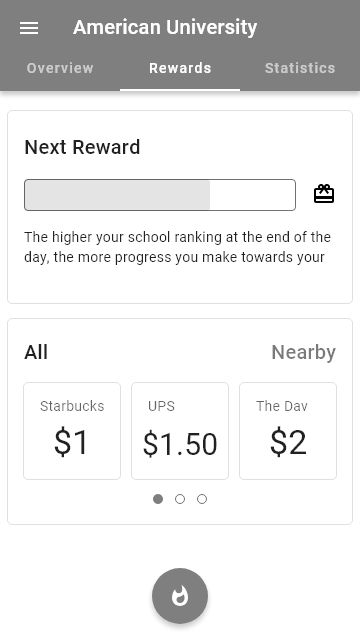Viewport: 360px width, 640px height.
Task: Switch to the Overview tab
Action: [x=60, y=68]
